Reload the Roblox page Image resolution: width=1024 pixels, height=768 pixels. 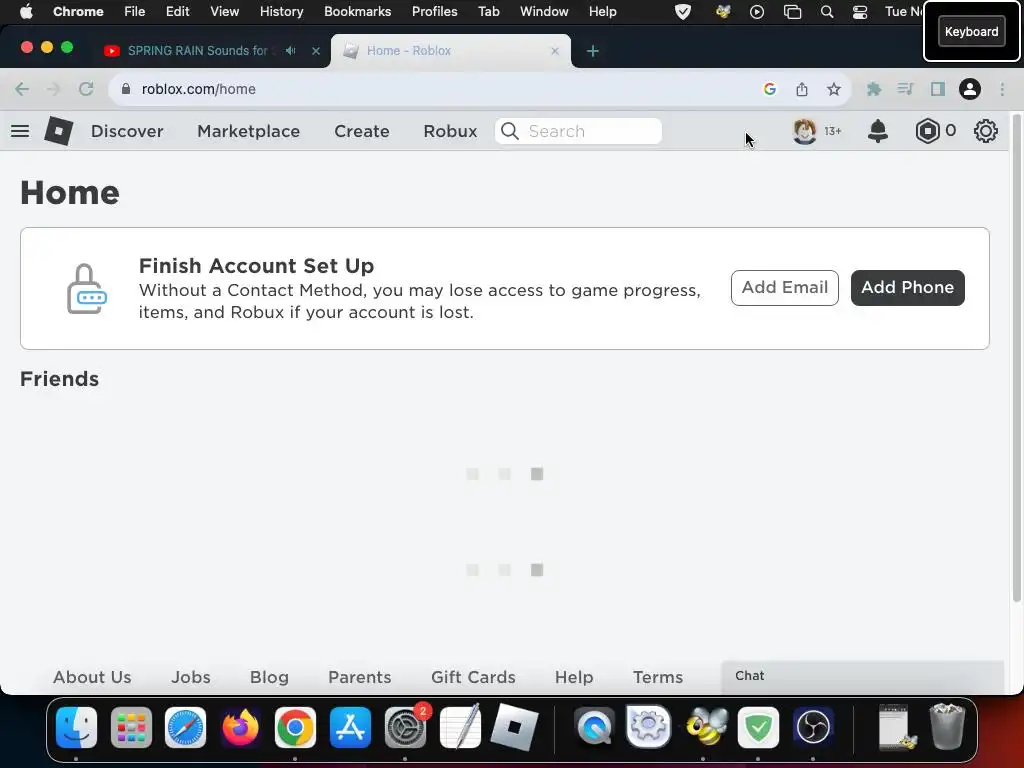tap(86, 89)
